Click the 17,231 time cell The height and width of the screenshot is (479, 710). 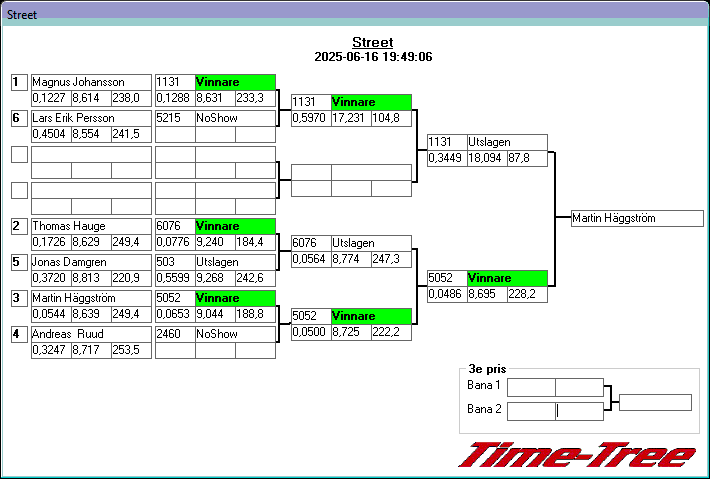point(351,118)
